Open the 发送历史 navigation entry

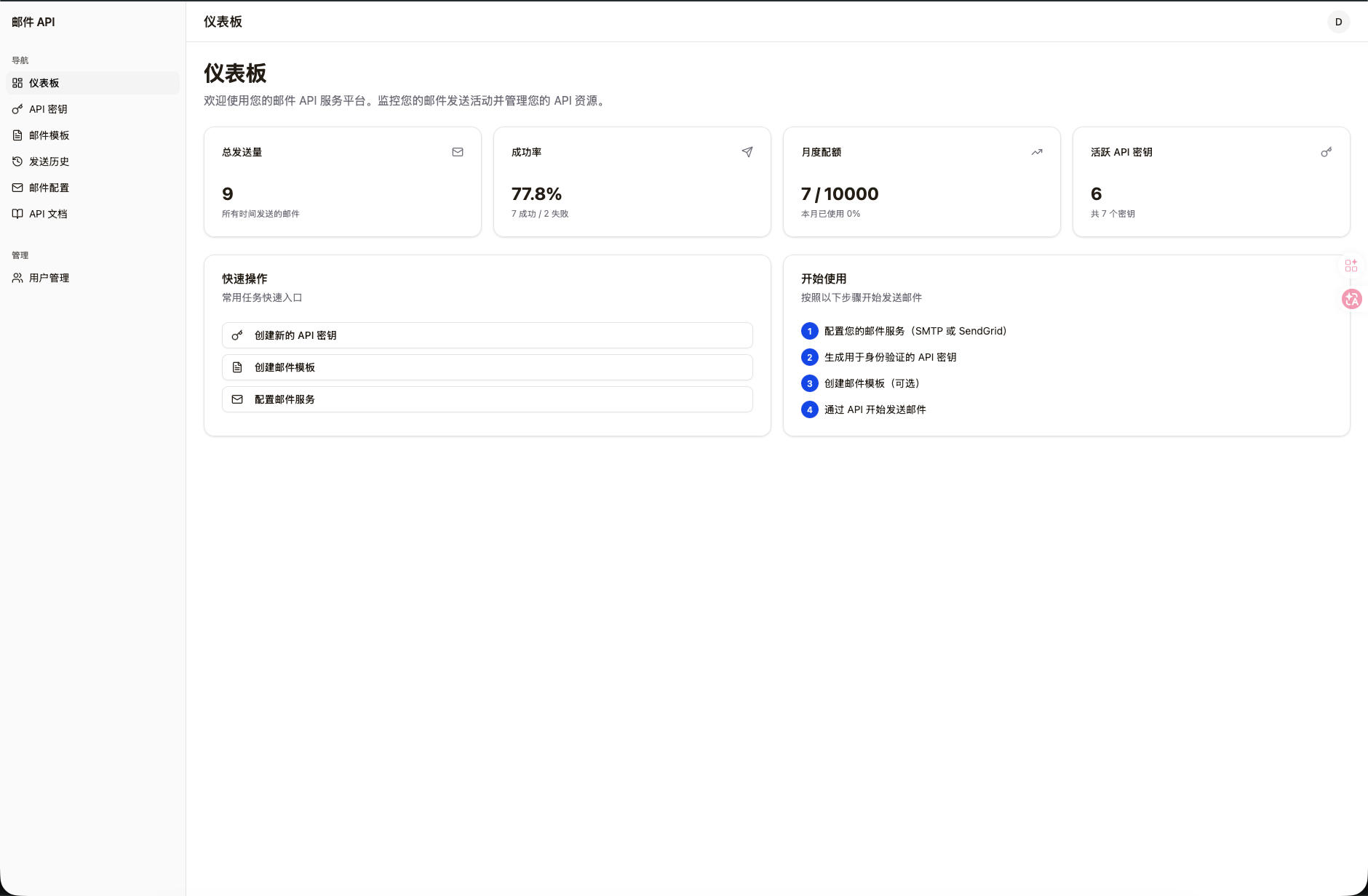[50, 161]
